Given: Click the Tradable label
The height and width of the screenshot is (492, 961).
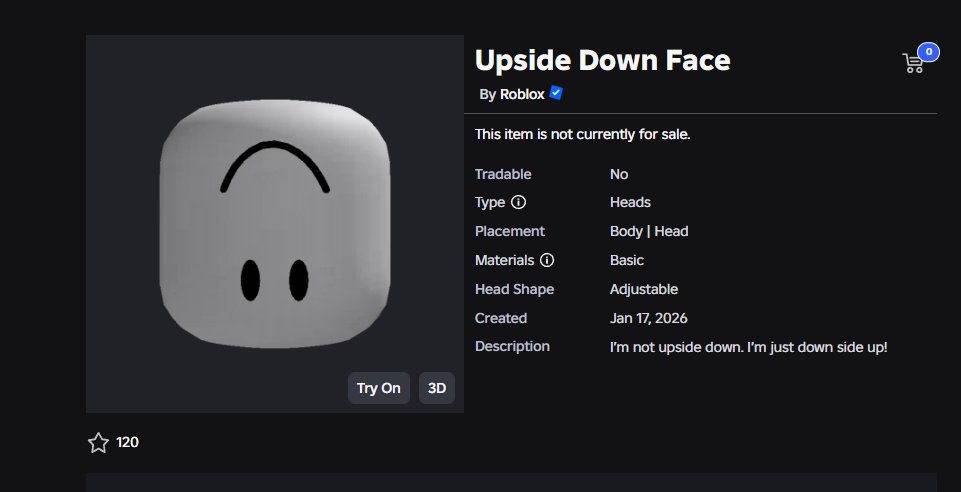Looking at the screenshot, I should (503, 174).
